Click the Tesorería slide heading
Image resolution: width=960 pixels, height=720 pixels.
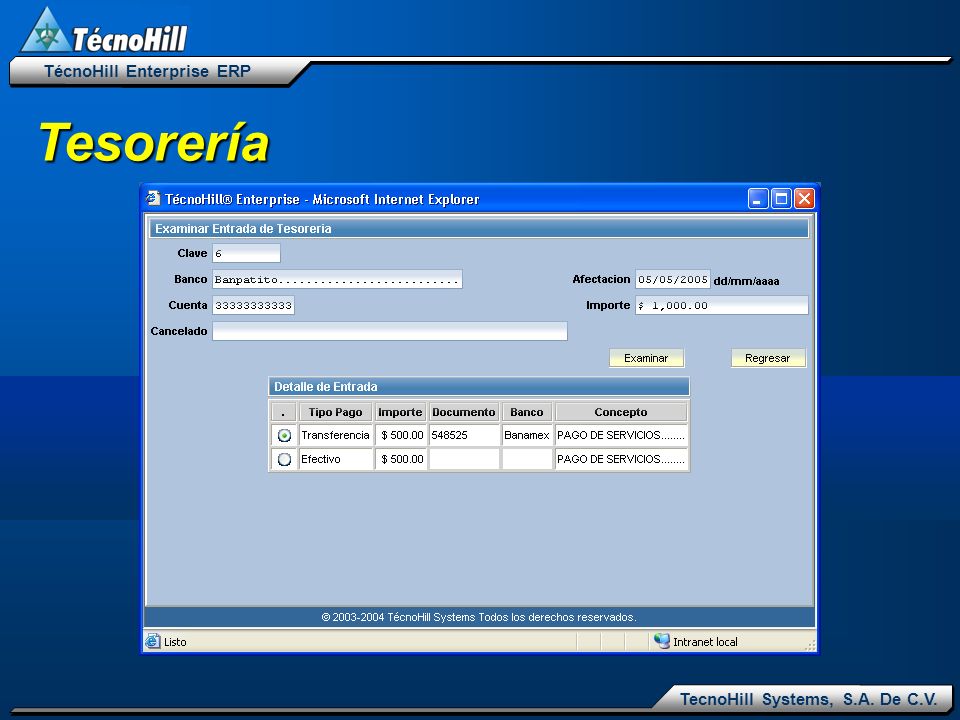(x=154, y=142)
